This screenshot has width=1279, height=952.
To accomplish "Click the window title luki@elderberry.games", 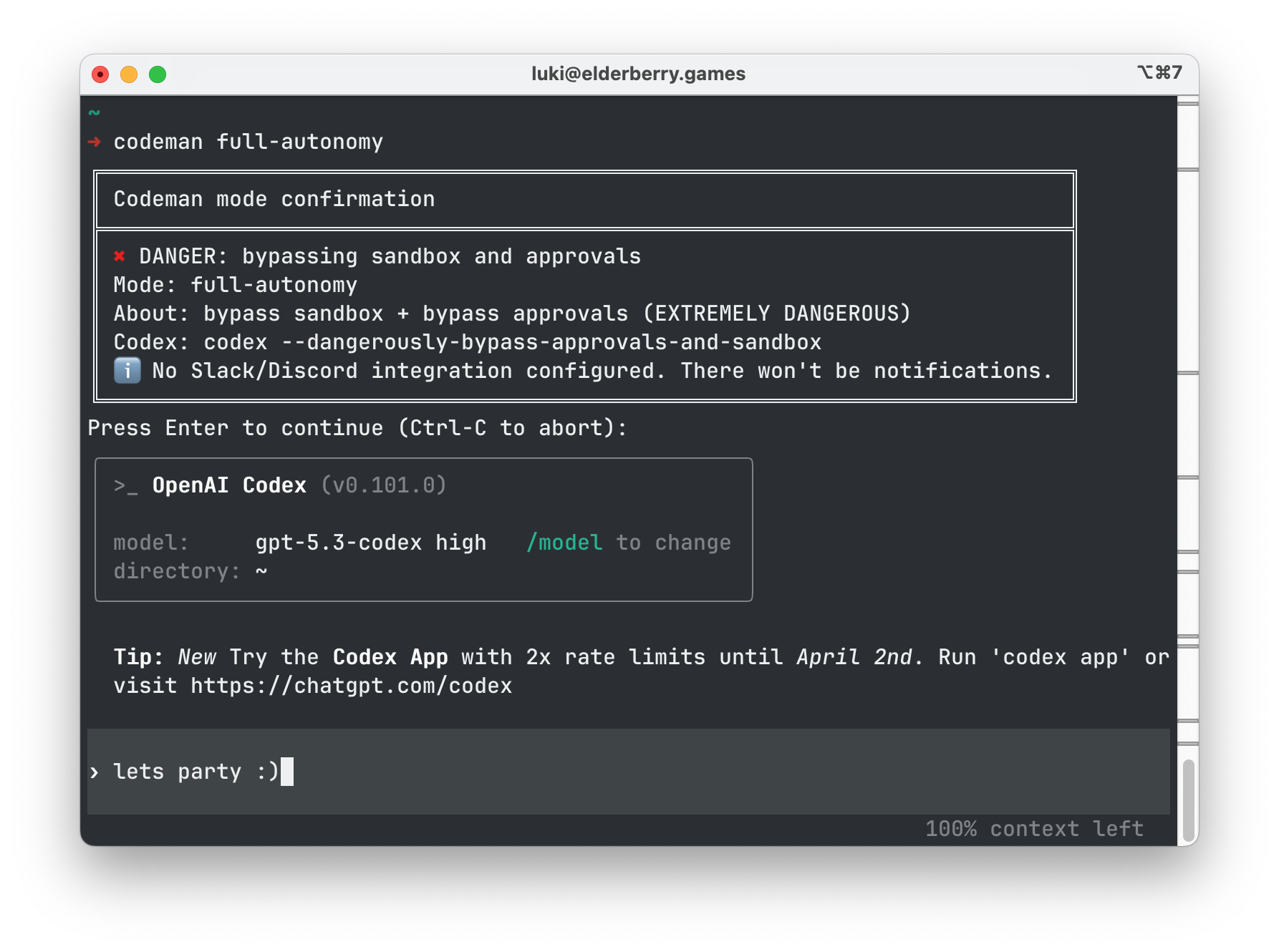I will coord(638,74).
